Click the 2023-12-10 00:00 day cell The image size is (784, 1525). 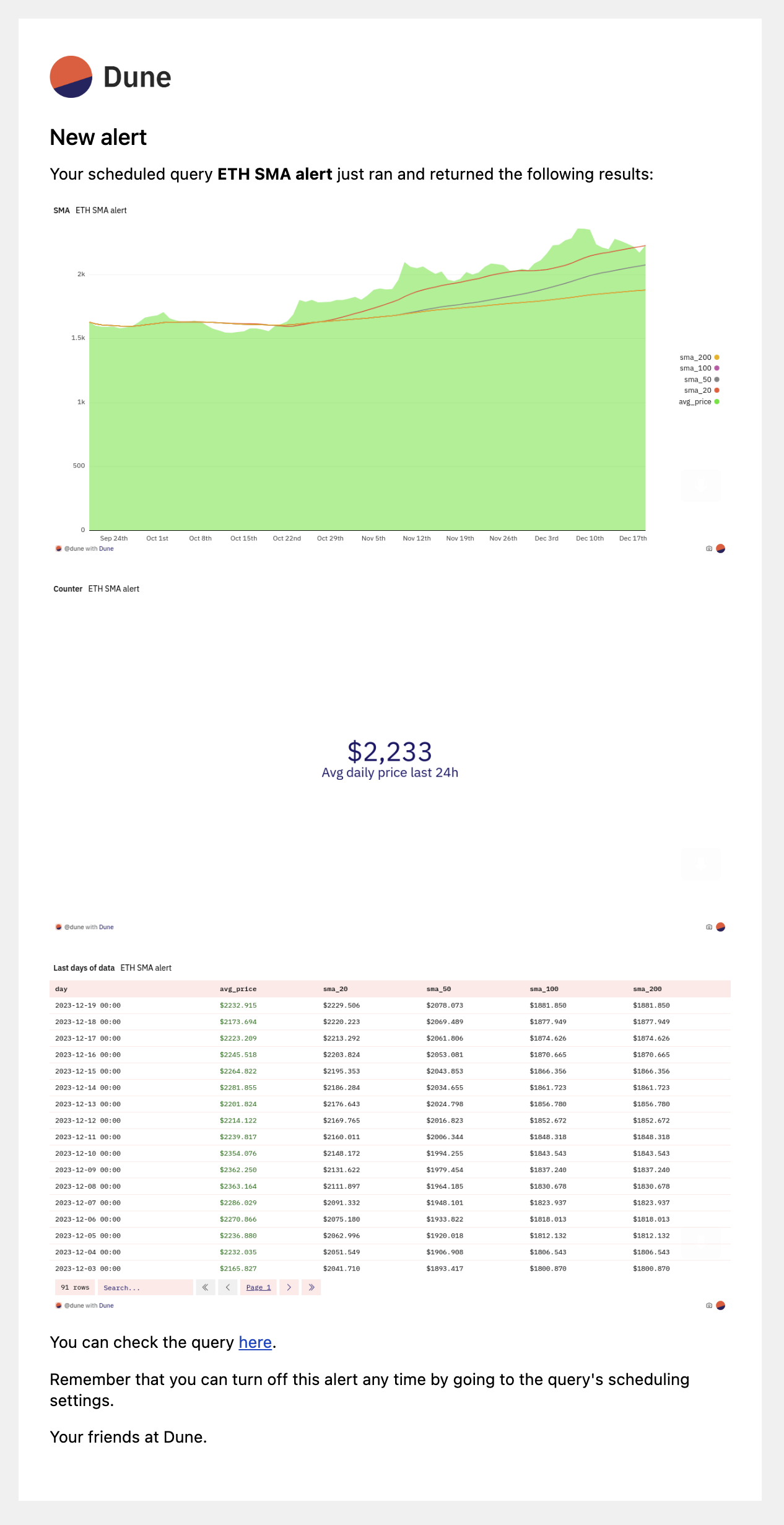pyautogui.click(x=88, y=1154)
